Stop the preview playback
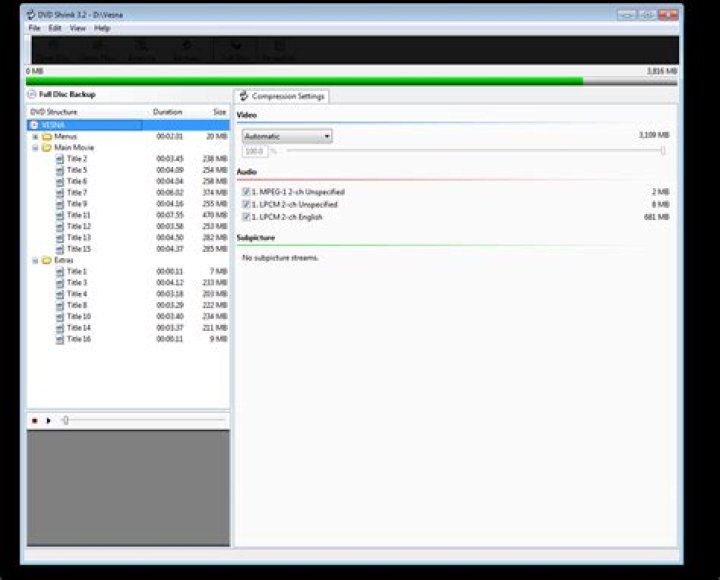Viewport: 720px width, 580px height. click(x=34, y=421)
